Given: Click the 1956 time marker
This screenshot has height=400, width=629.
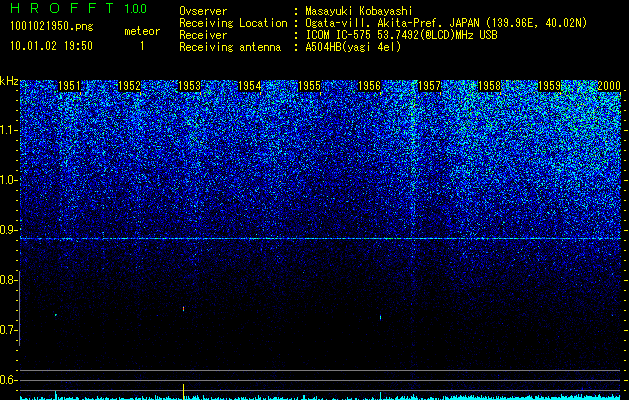Looking at the screenshot, I should 369,86.
